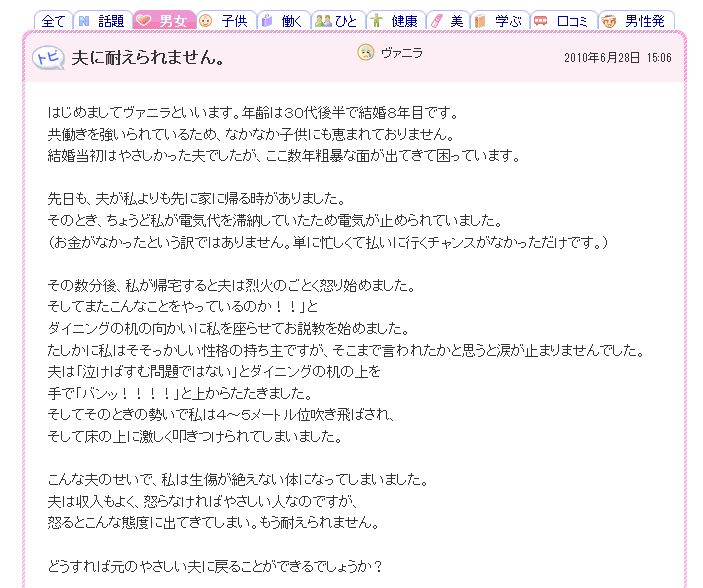Click the man face icon on 男性発 tab
Screen dimensions: 703x588
click(x=609, y=21)
